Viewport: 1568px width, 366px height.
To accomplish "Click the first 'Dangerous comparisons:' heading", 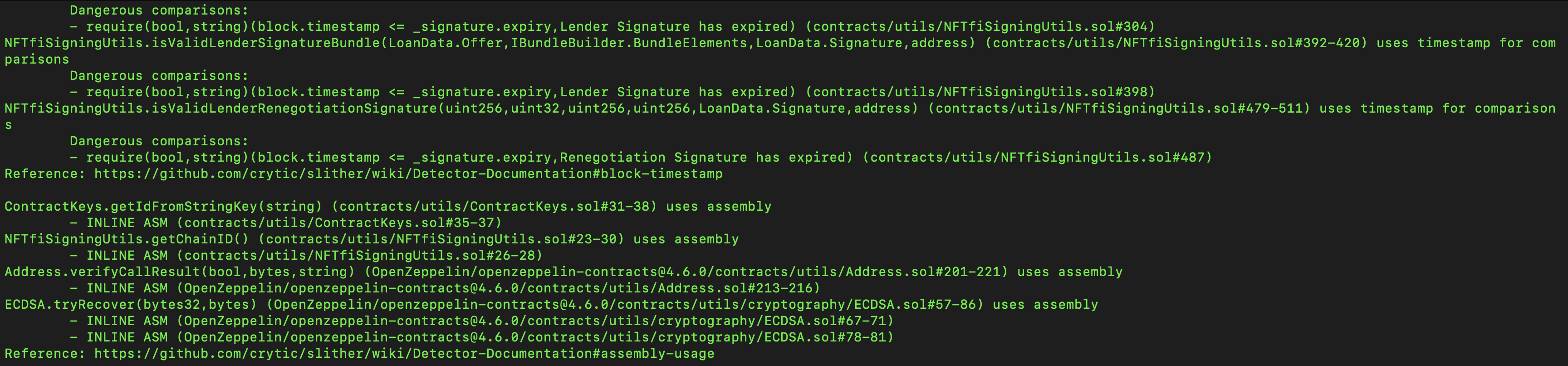I will pyautogui.click(x=160, y=10).
